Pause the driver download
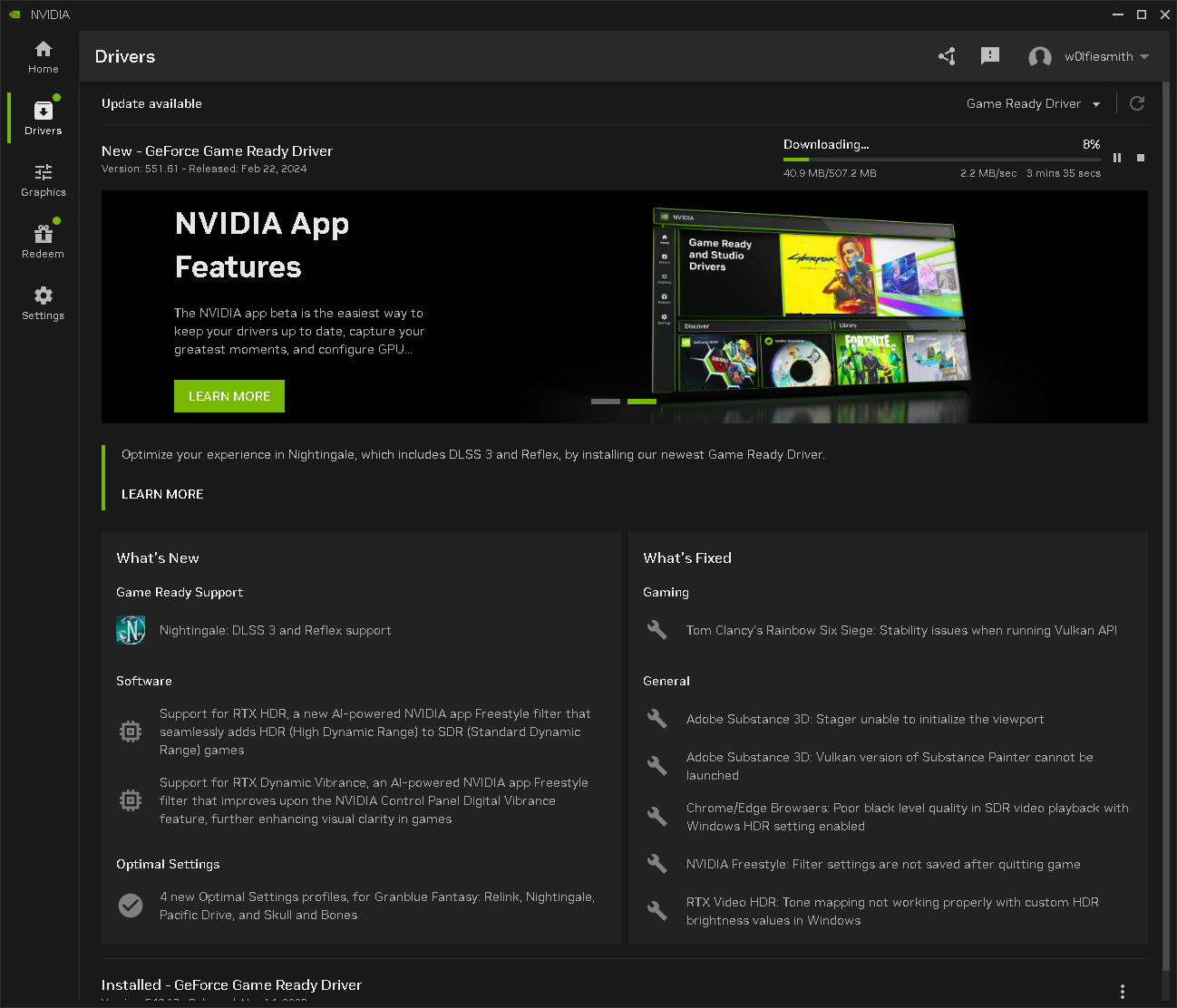Screen dimensions: 1177x1008 [1117, 158]
